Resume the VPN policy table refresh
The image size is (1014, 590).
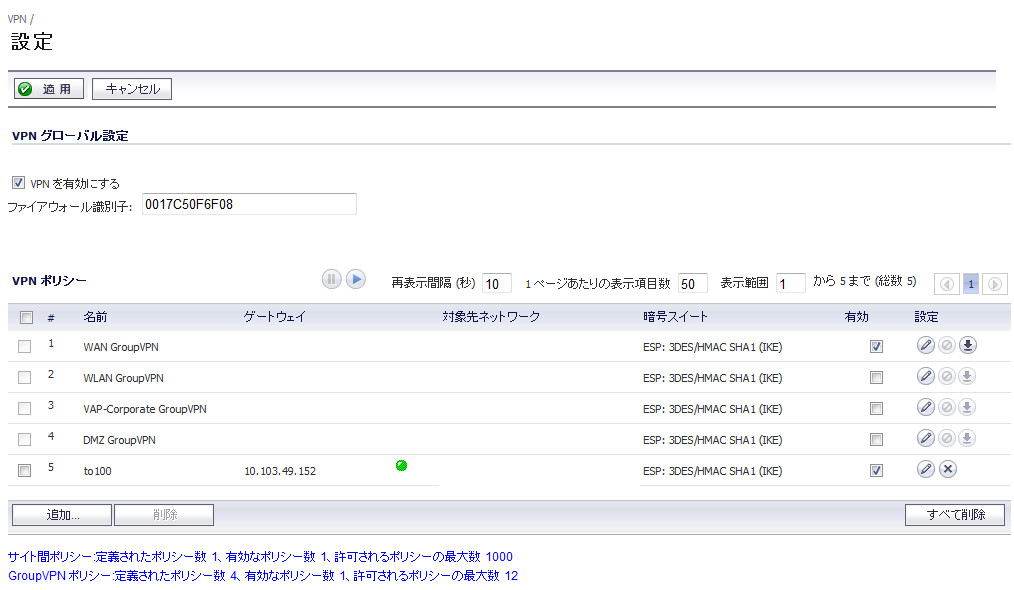click(x=356, y=279)
